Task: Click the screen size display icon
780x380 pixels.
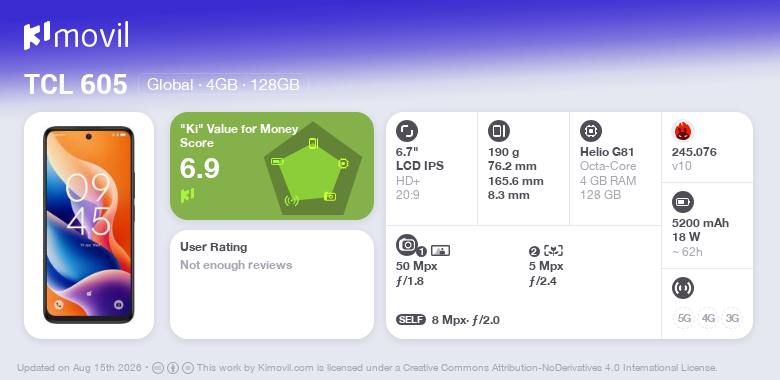Action: coord(407,131)
